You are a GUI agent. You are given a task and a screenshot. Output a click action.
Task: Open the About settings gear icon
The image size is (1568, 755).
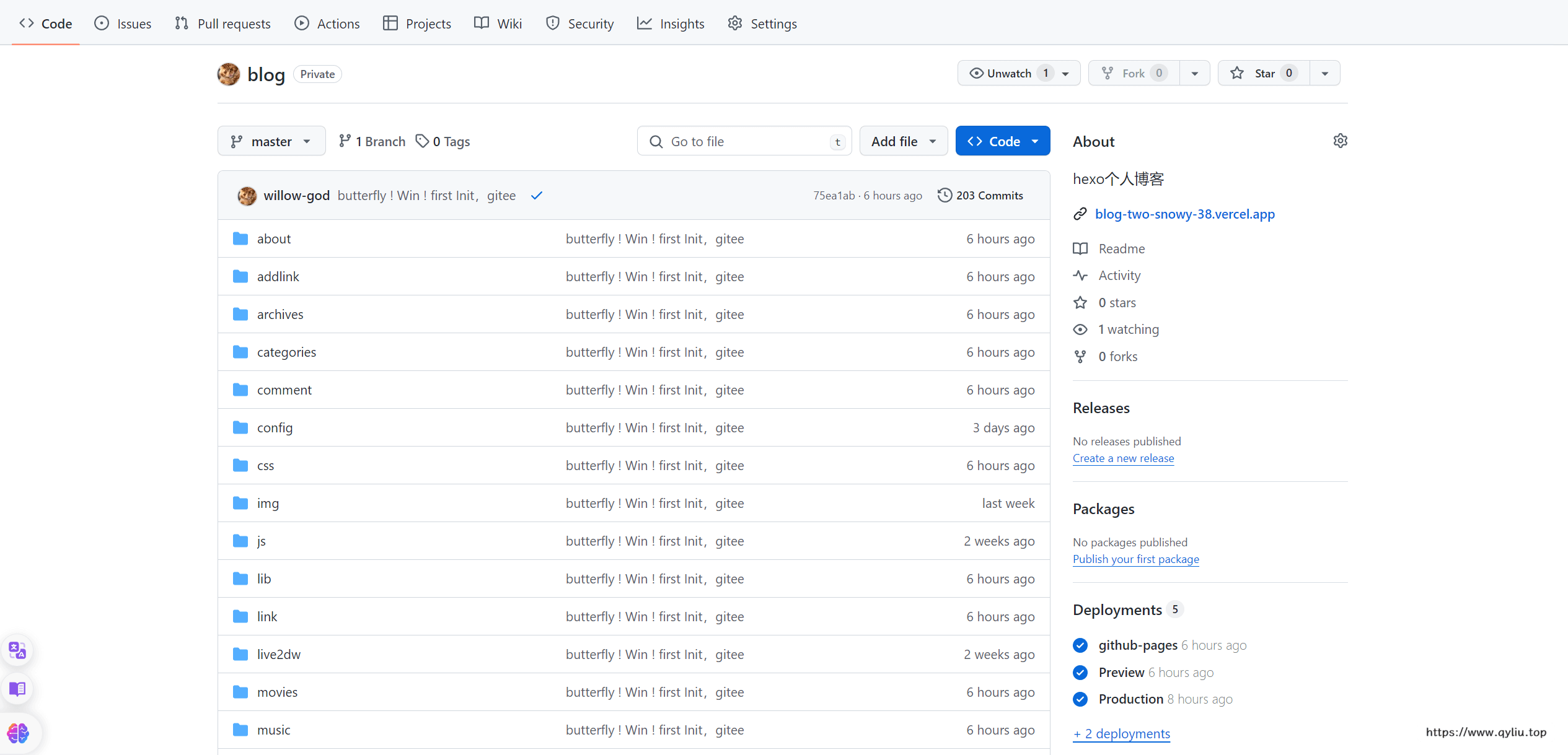pyautogui.click(x=1340, y=141)
